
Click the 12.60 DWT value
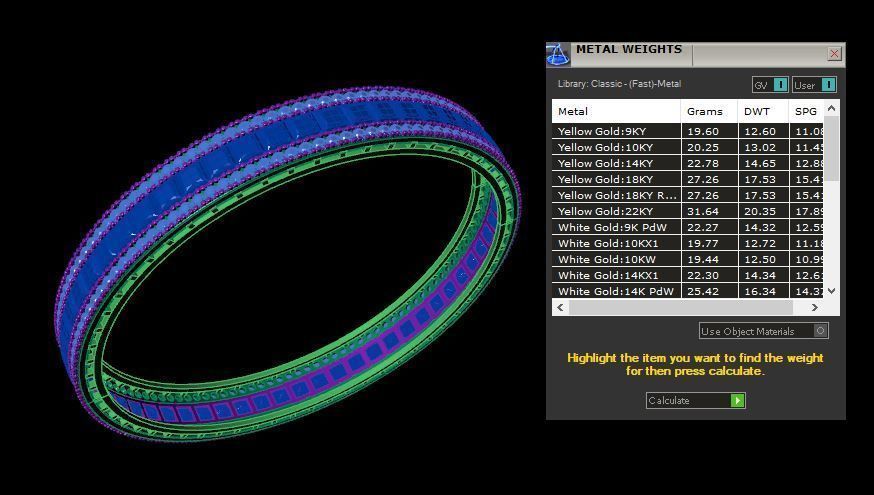[760, 132]
